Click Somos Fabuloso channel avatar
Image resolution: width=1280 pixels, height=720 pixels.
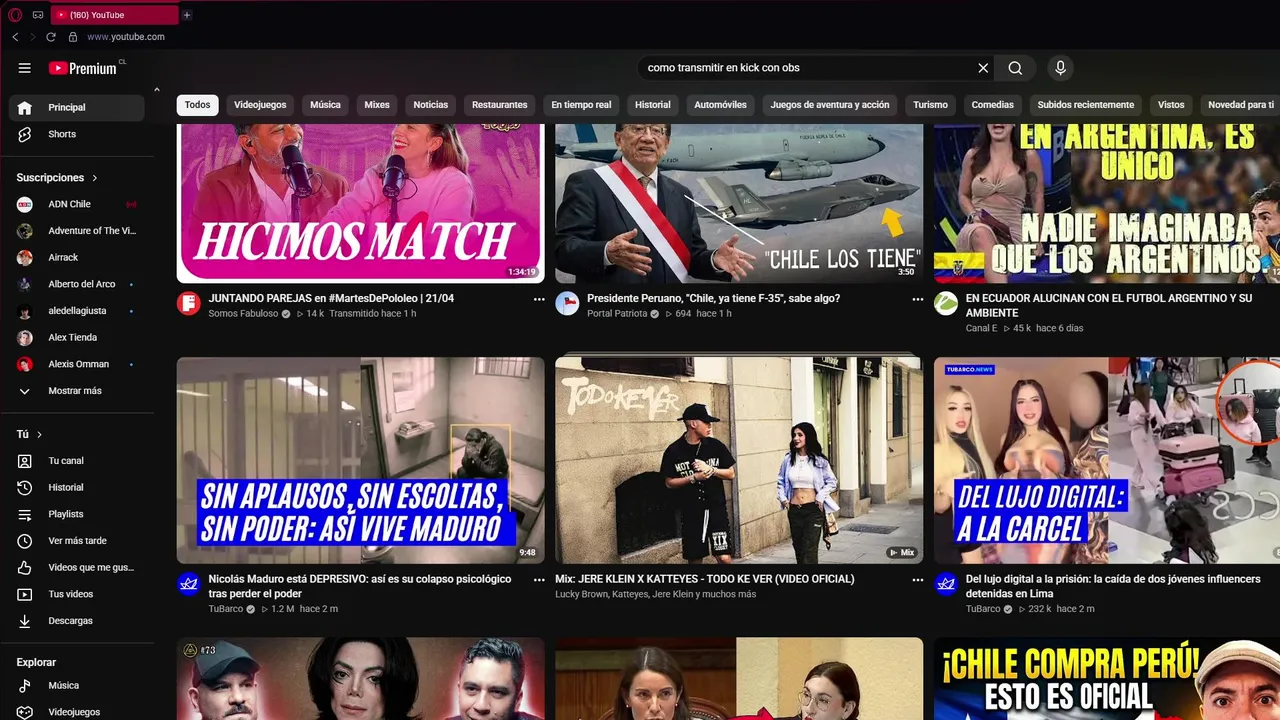189,303
